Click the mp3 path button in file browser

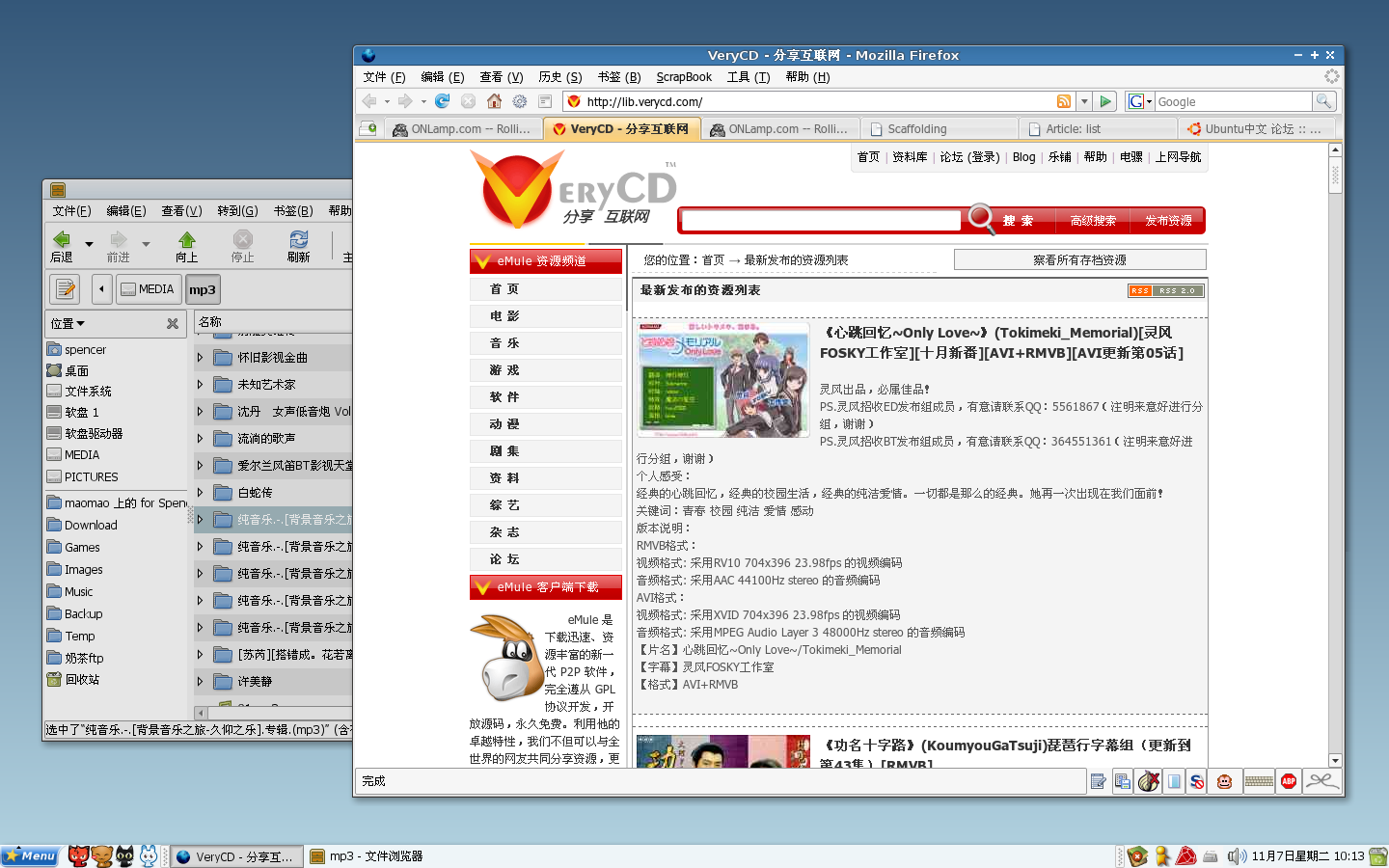click(203, 288)
